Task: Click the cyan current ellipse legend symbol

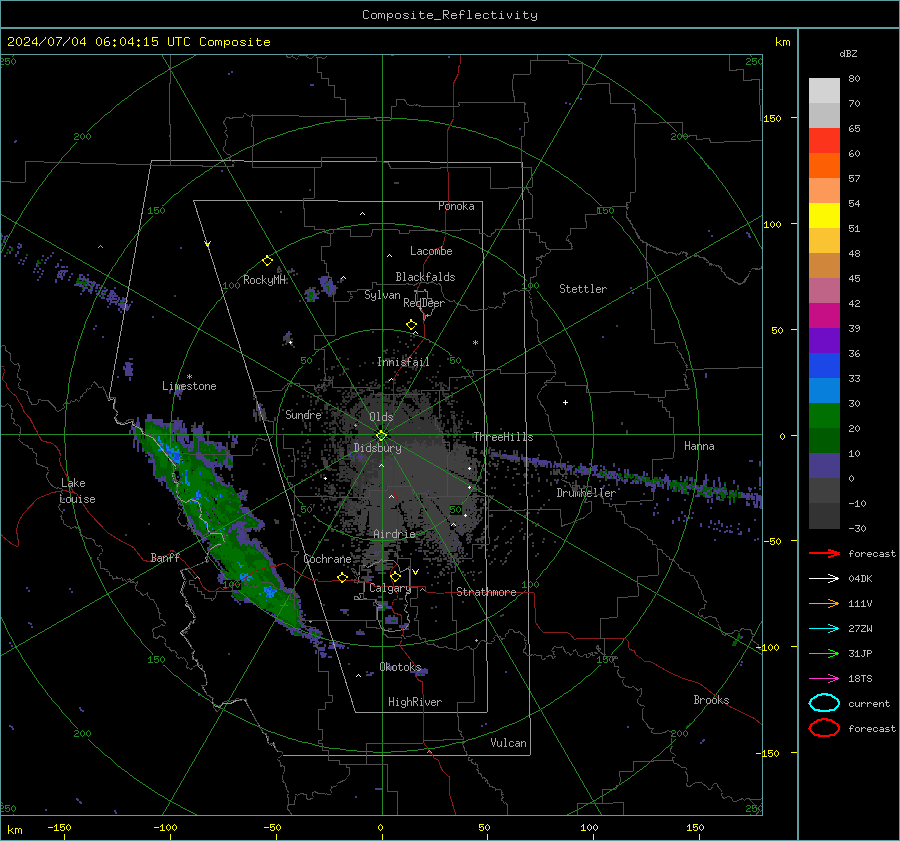Action: (824, 703)
